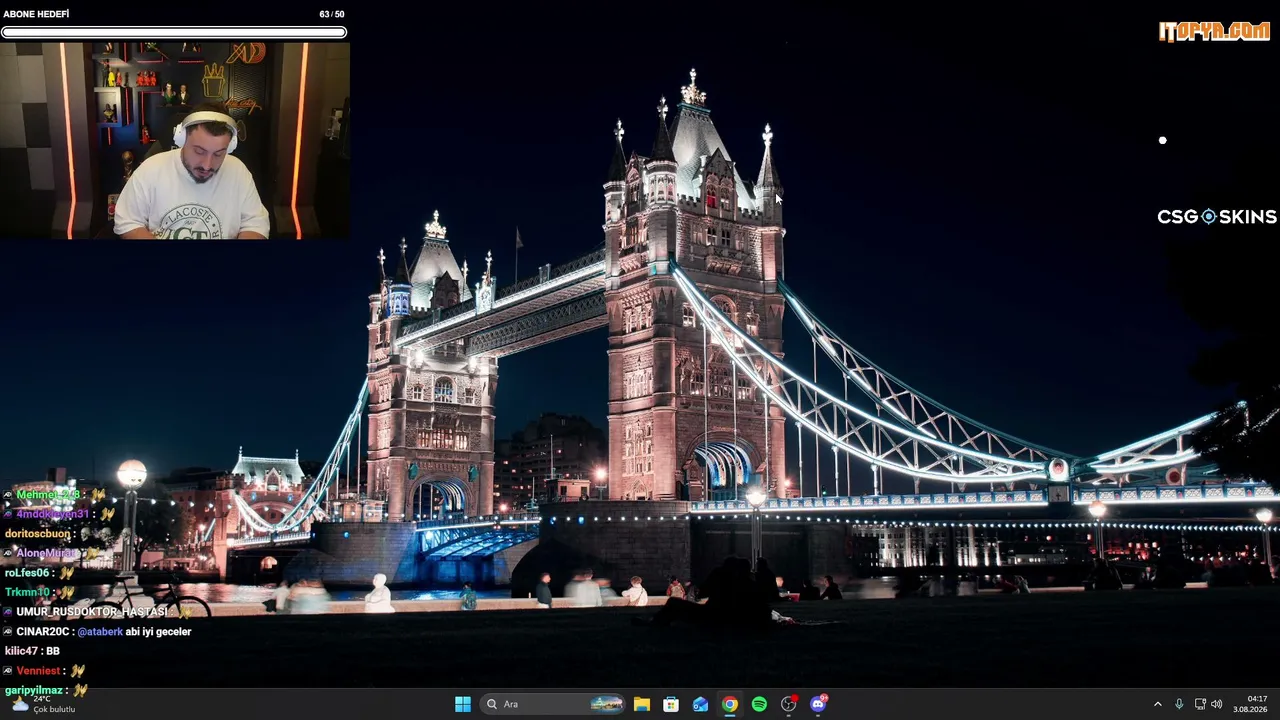Screen dimensions: 1280x720
Task: Click chat username 'Mehmet_2_8'
Action: tap(47, 495)
